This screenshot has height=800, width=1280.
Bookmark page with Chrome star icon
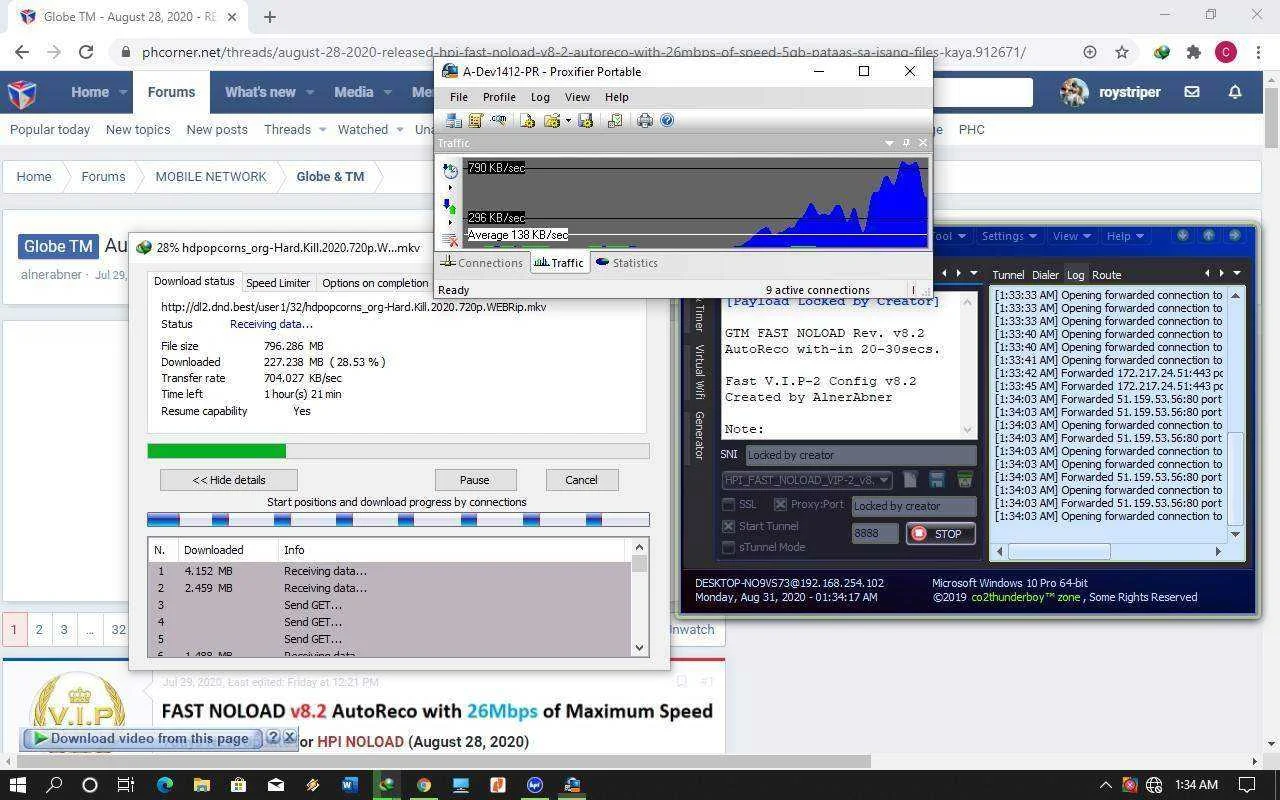click(1122, 52)
